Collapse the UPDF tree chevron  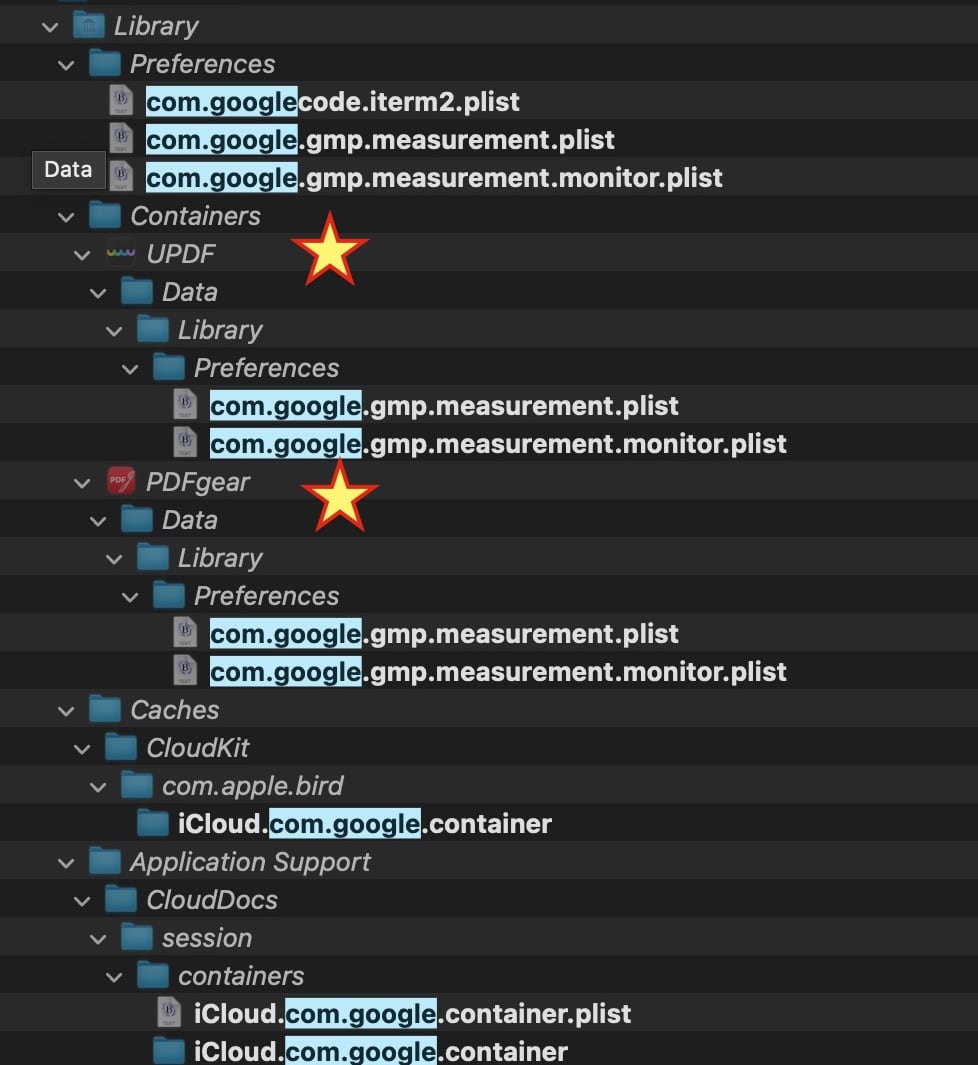82,255
